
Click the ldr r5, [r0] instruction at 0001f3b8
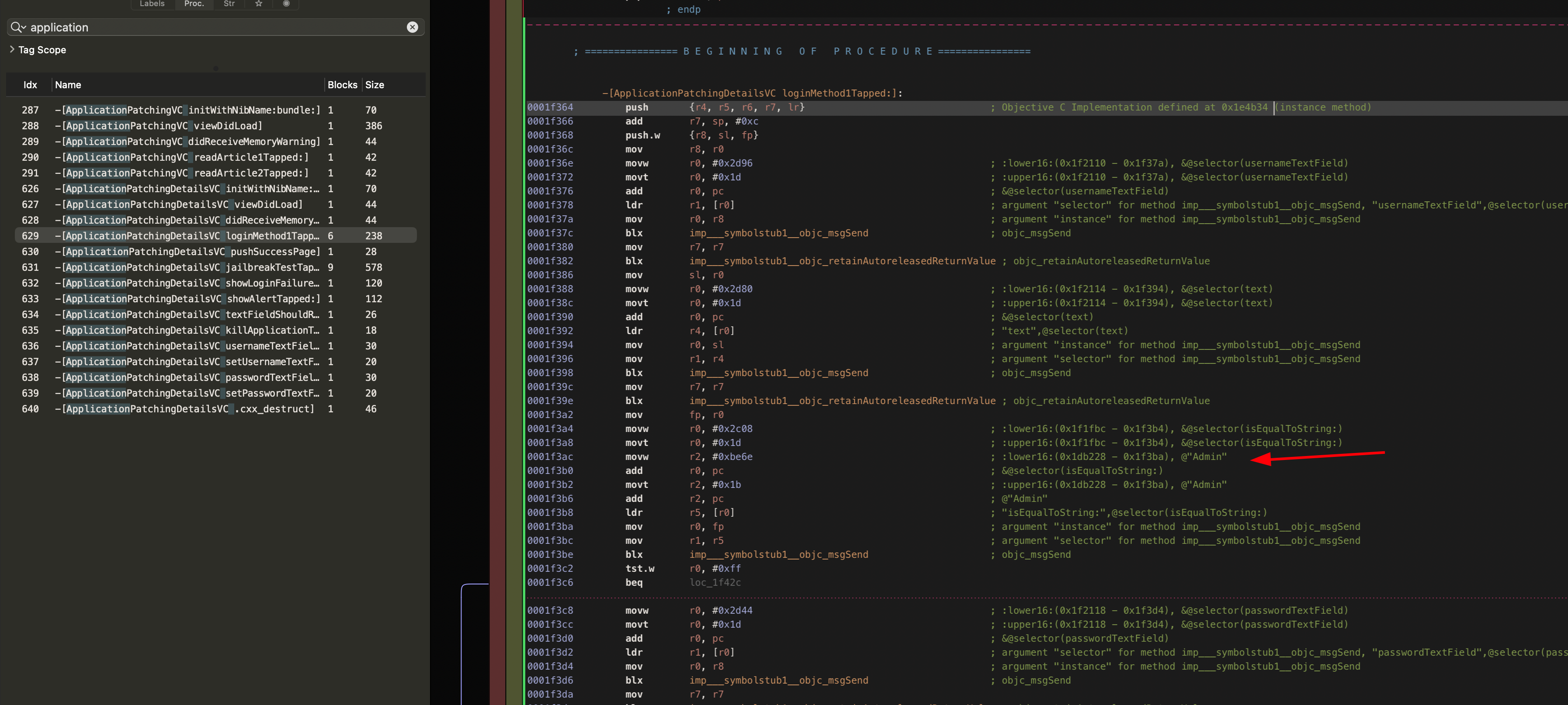[x=680, y=513]
